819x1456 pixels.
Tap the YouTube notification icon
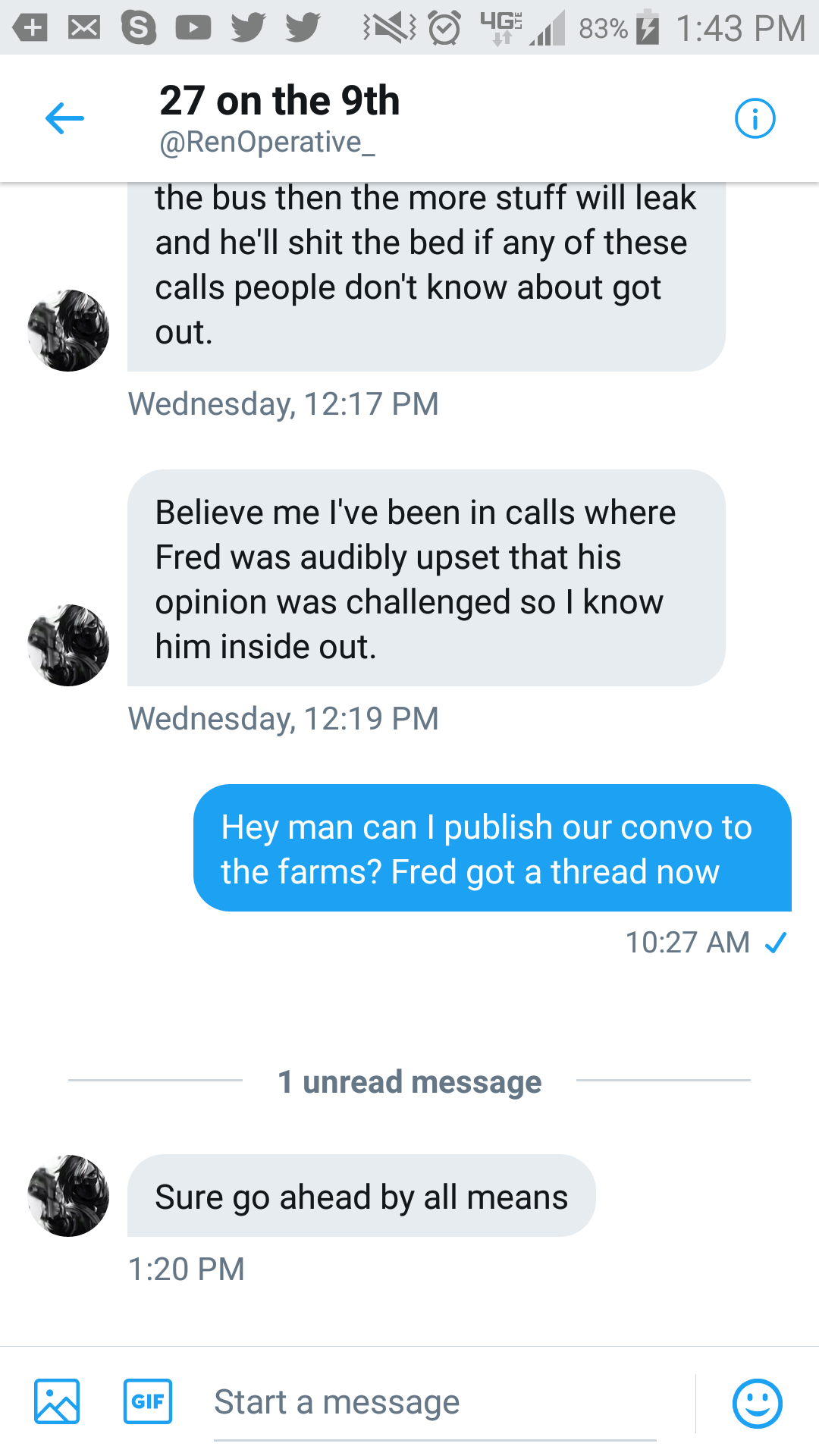coord(193,28)
